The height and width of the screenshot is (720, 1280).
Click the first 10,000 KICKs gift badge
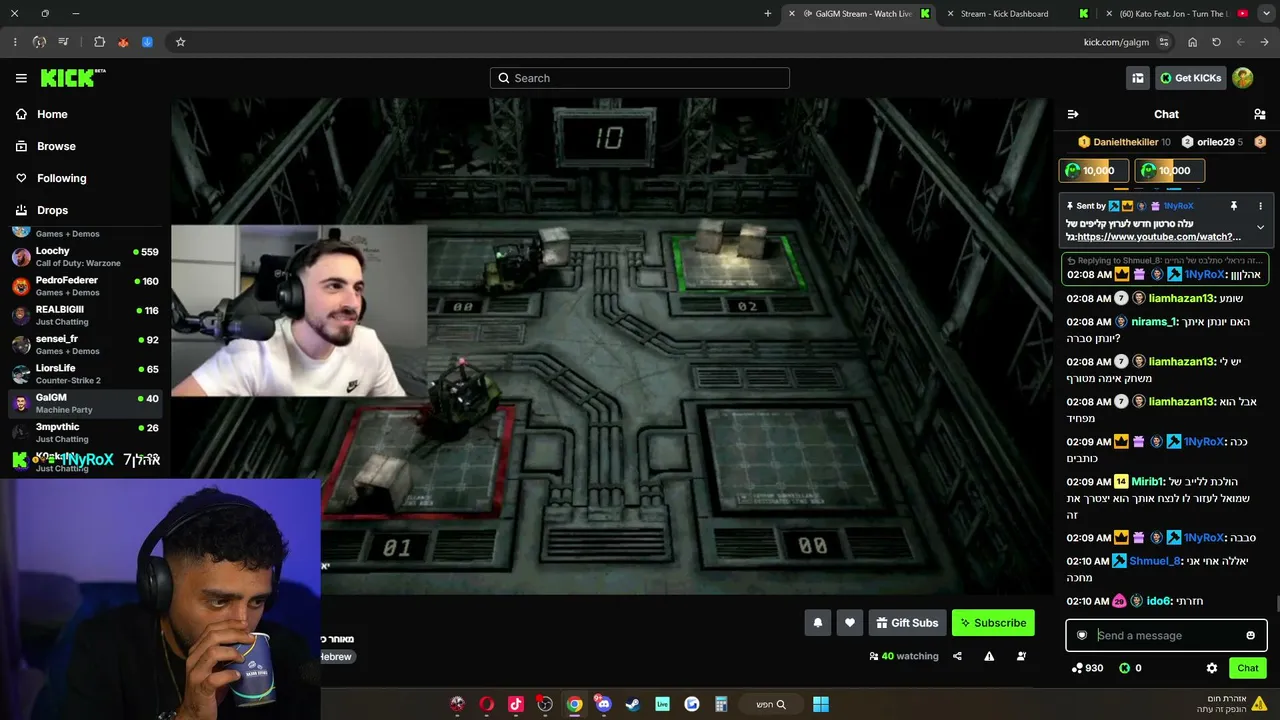[x=1094, y=171]
